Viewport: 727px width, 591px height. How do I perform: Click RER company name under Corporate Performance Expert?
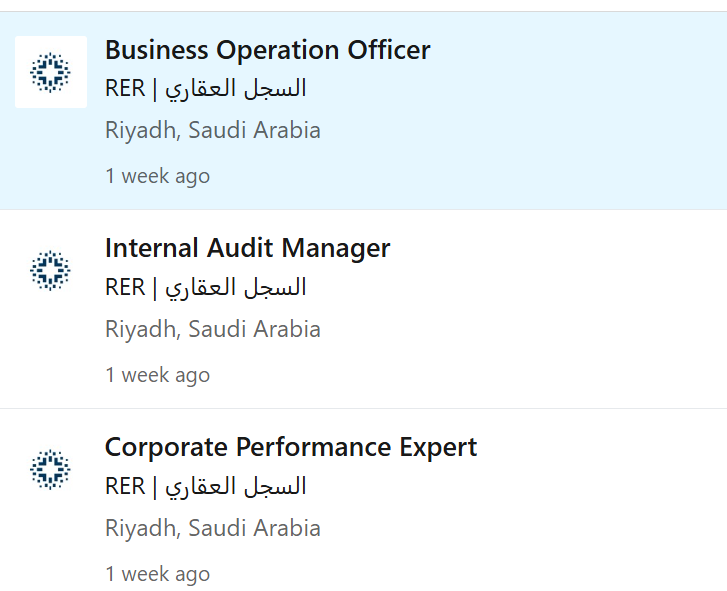coord(205,486)
